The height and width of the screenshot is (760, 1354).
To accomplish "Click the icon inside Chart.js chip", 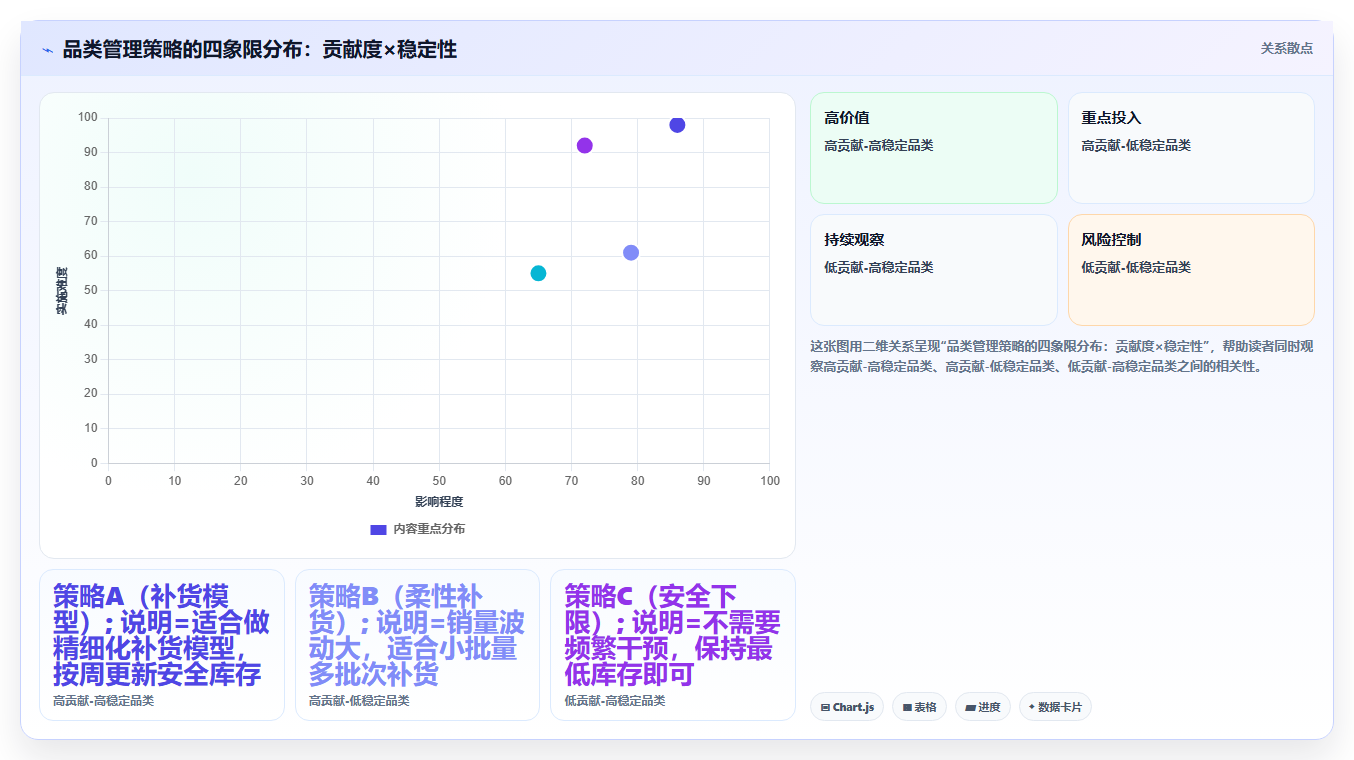I will coord(825,708).
